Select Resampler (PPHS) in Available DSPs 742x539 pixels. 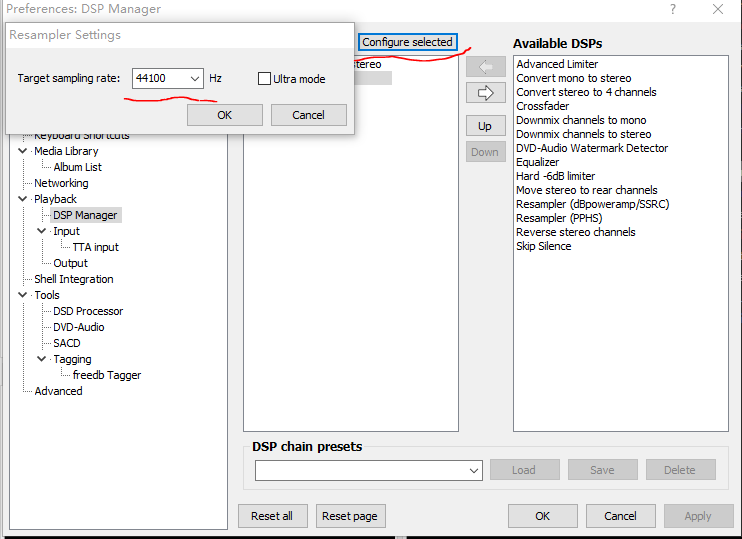click(x=558, y=218)
